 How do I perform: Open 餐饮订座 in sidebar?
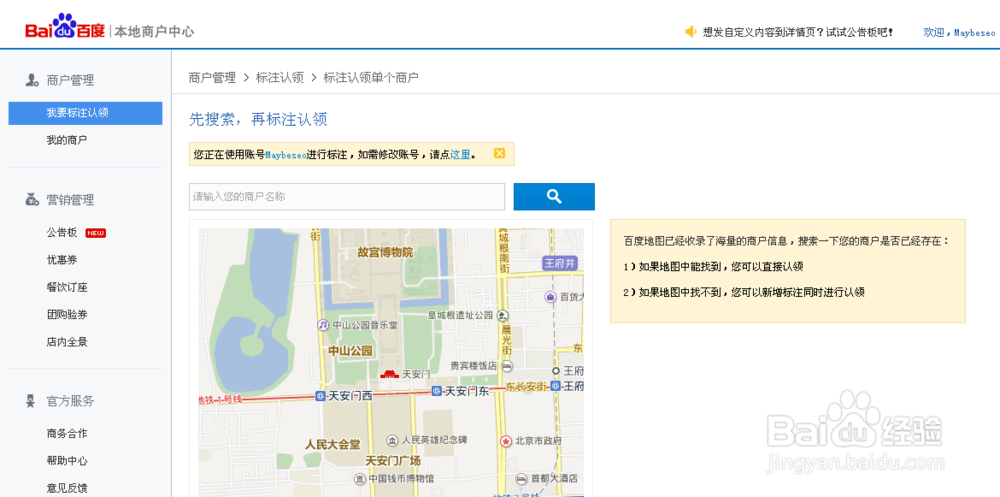(67, 287)
